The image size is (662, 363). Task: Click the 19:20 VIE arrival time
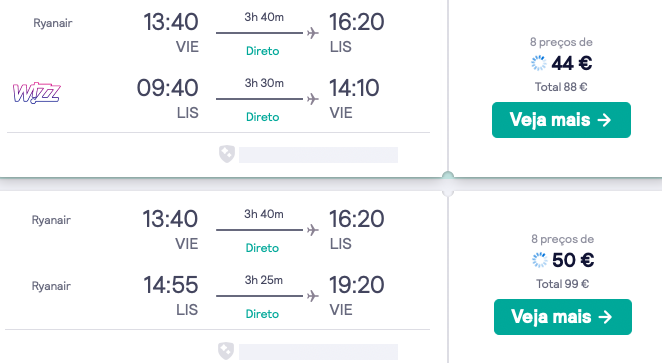coord(356,285)
